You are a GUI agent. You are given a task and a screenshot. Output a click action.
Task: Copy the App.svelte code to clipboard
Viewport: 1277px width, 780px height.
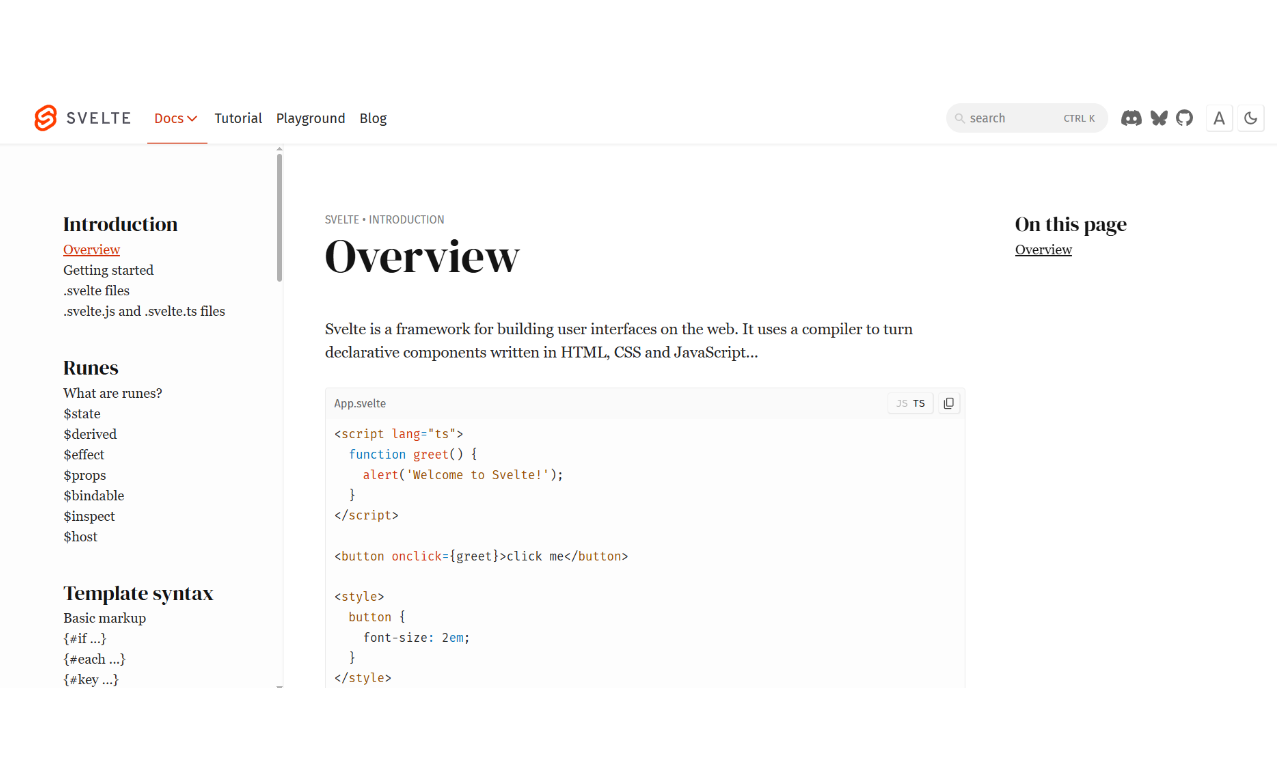tap(949, 403)
